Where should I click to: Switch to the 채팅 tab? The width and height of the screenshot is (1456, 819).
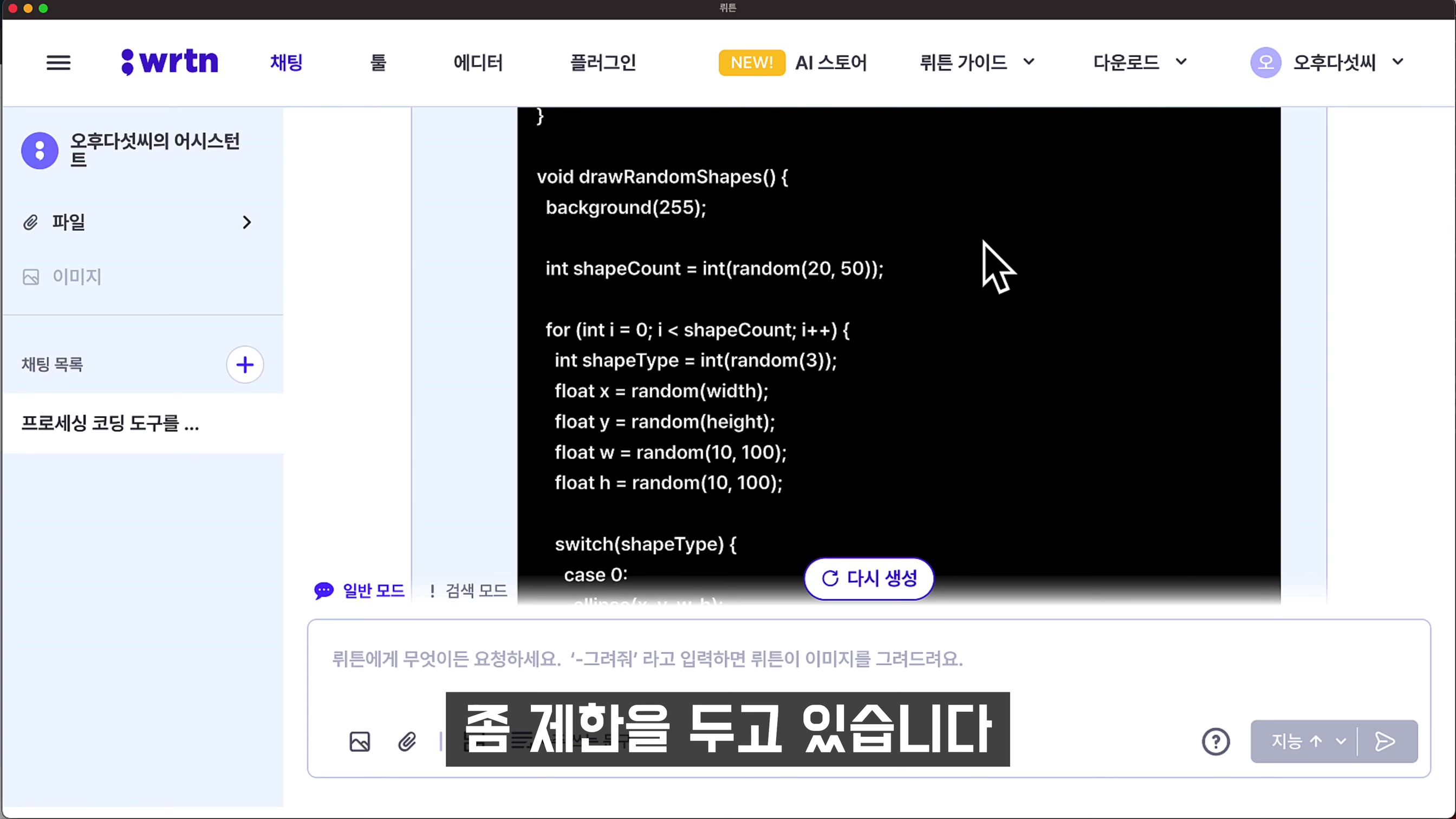(287, 62)
